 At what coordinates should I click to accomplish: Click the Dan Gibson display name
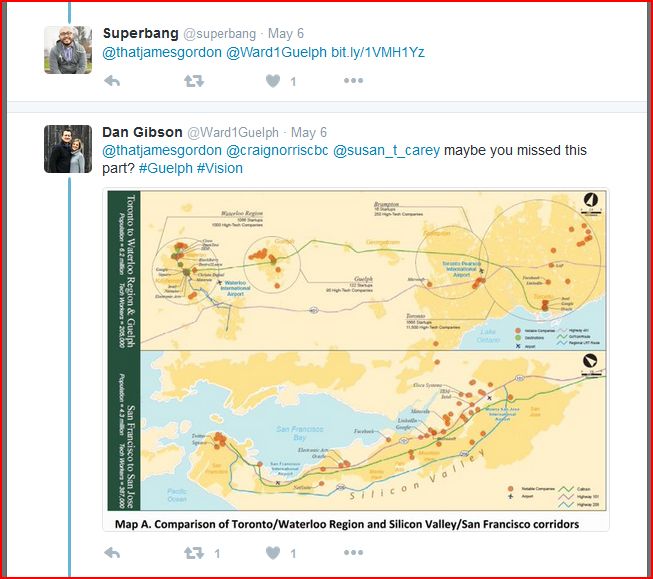point(142,132)
